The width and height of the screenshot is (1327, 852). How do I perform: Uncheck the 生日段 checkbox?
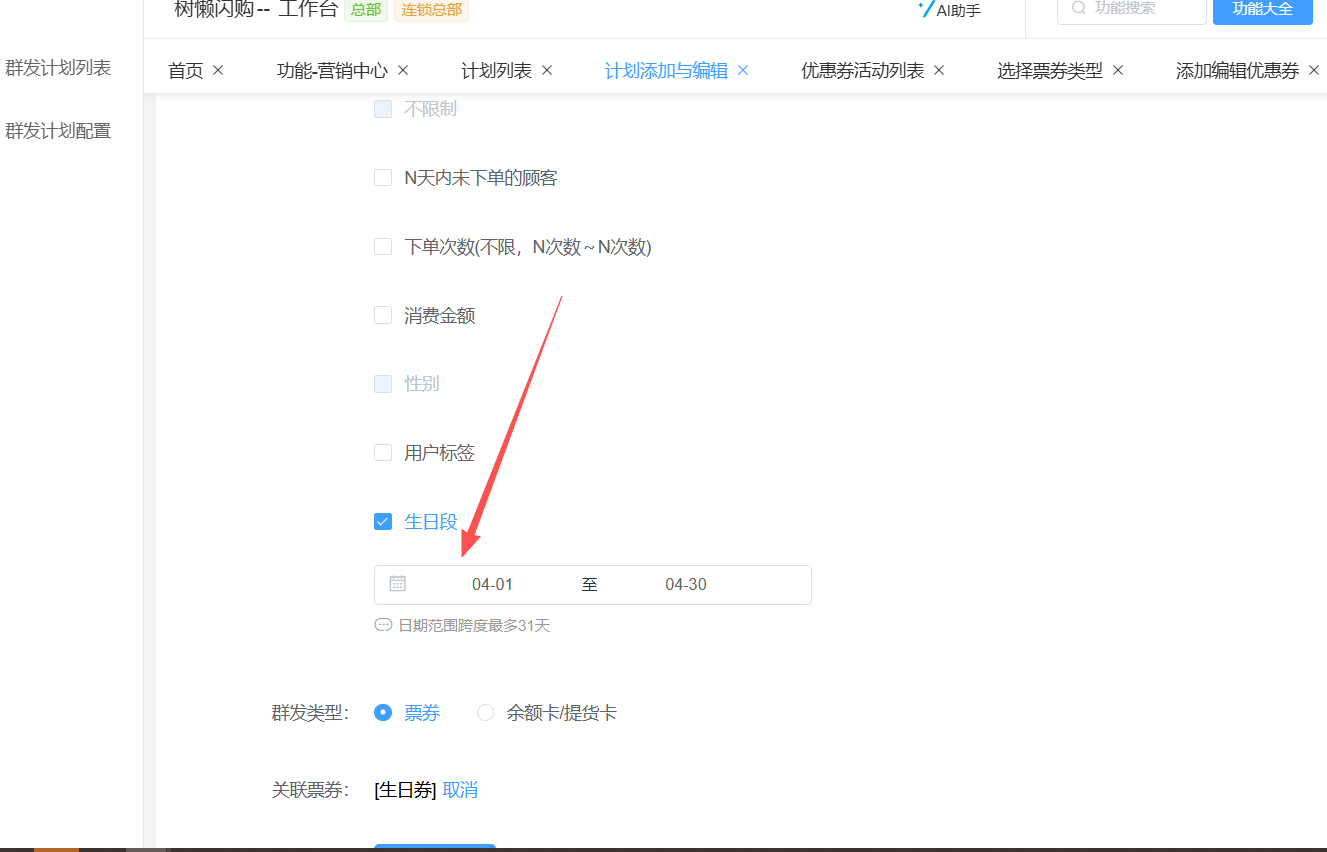[x=383, y=521]
